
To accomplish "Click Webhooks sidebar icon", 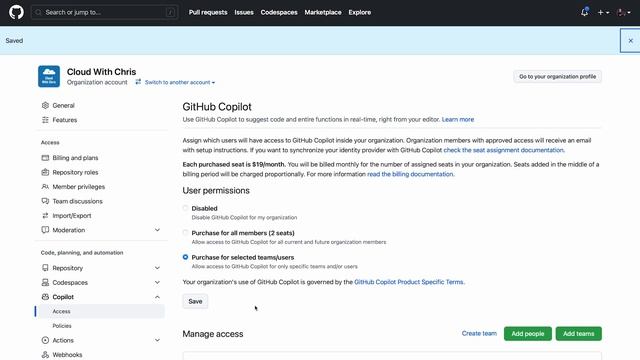I will [45, 355].
